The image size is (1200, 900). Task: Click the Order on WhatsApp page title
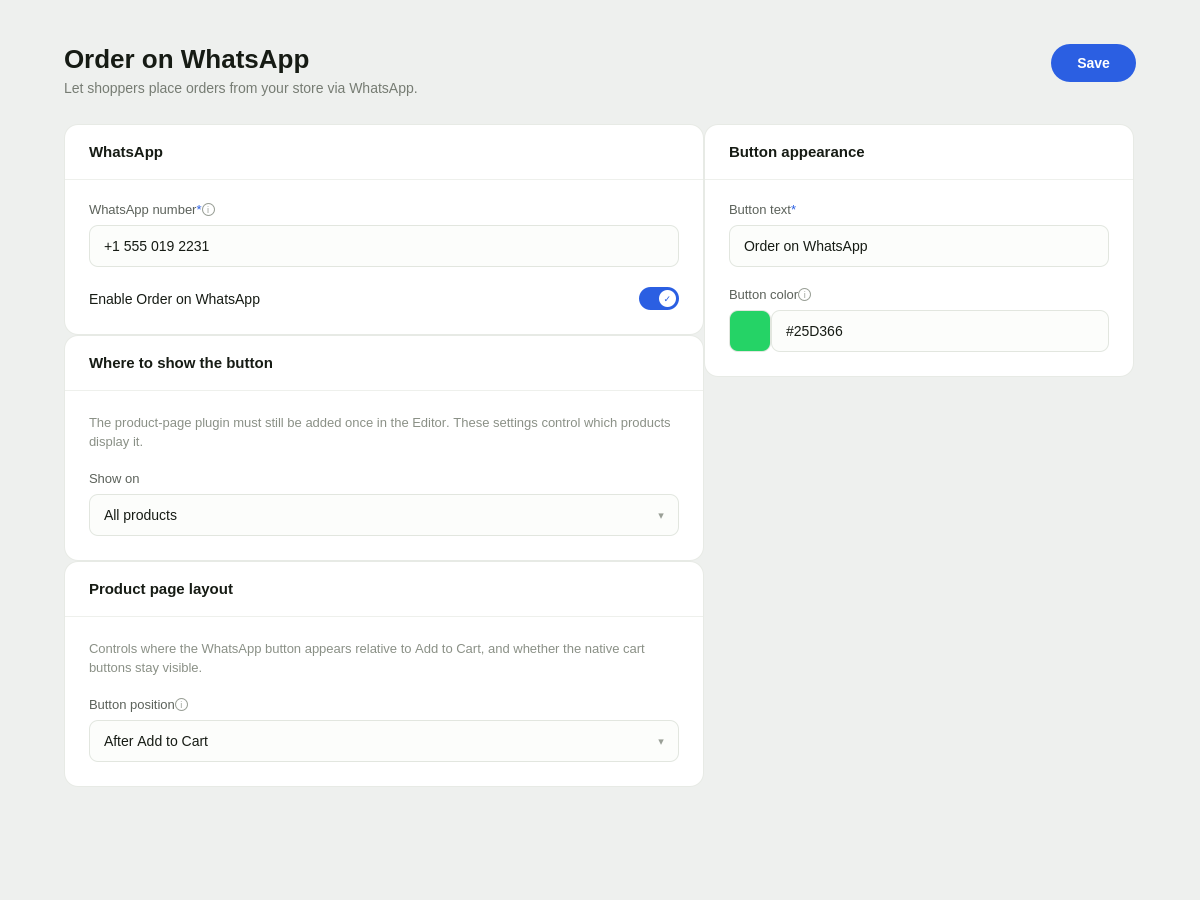(187, 59)
